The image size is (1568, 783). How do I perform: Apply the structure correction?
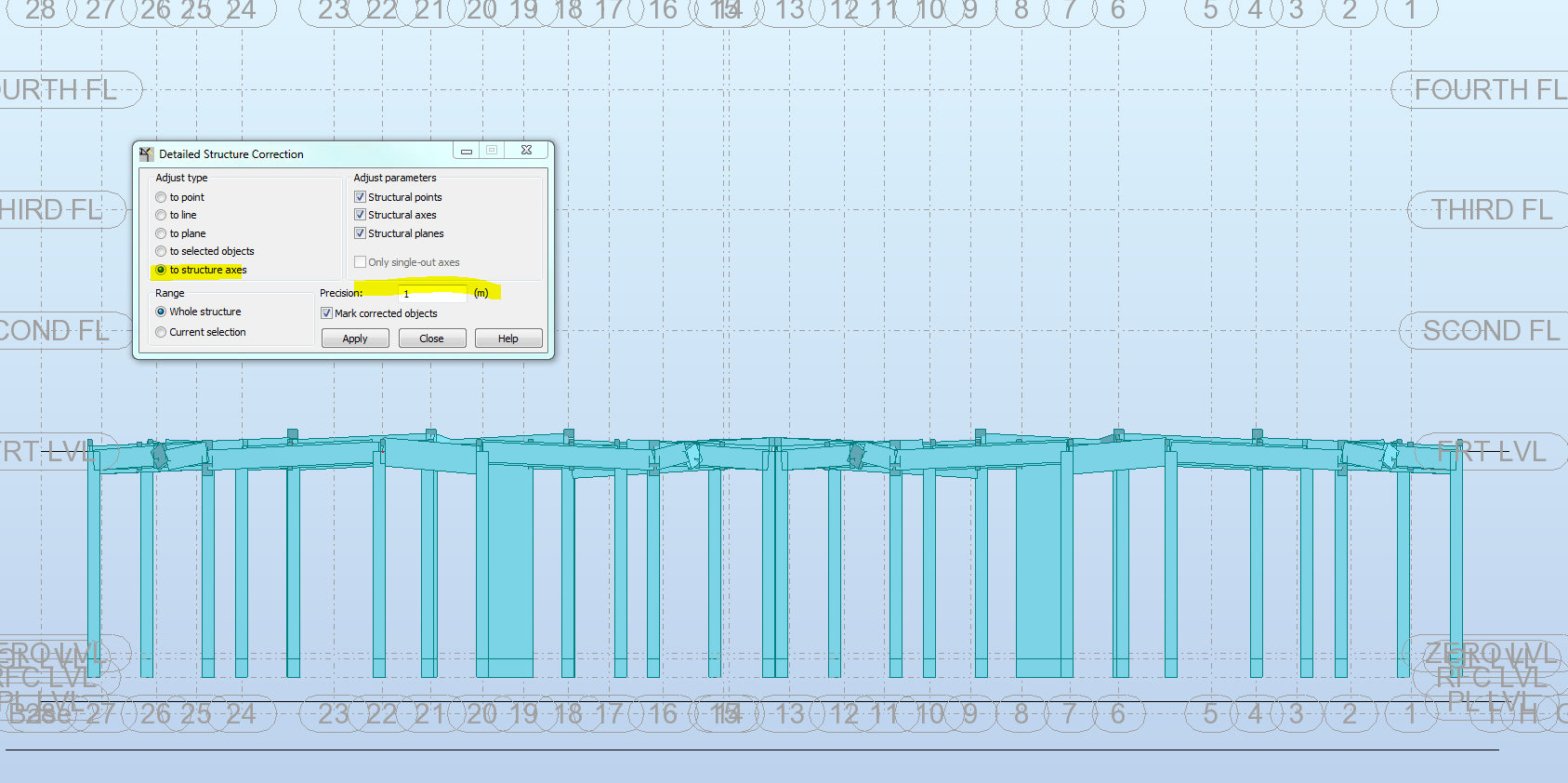click(355, 338)
